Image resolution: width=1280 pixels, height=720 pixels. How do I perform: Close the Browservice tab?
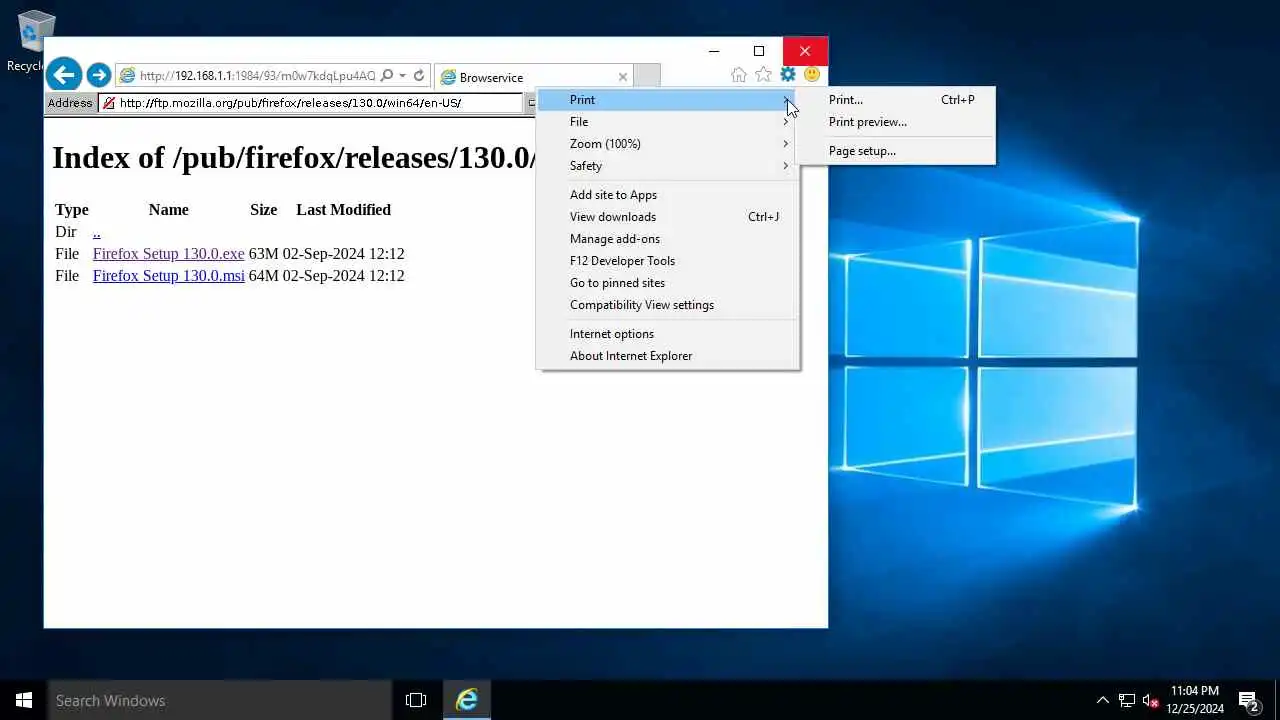623,77
